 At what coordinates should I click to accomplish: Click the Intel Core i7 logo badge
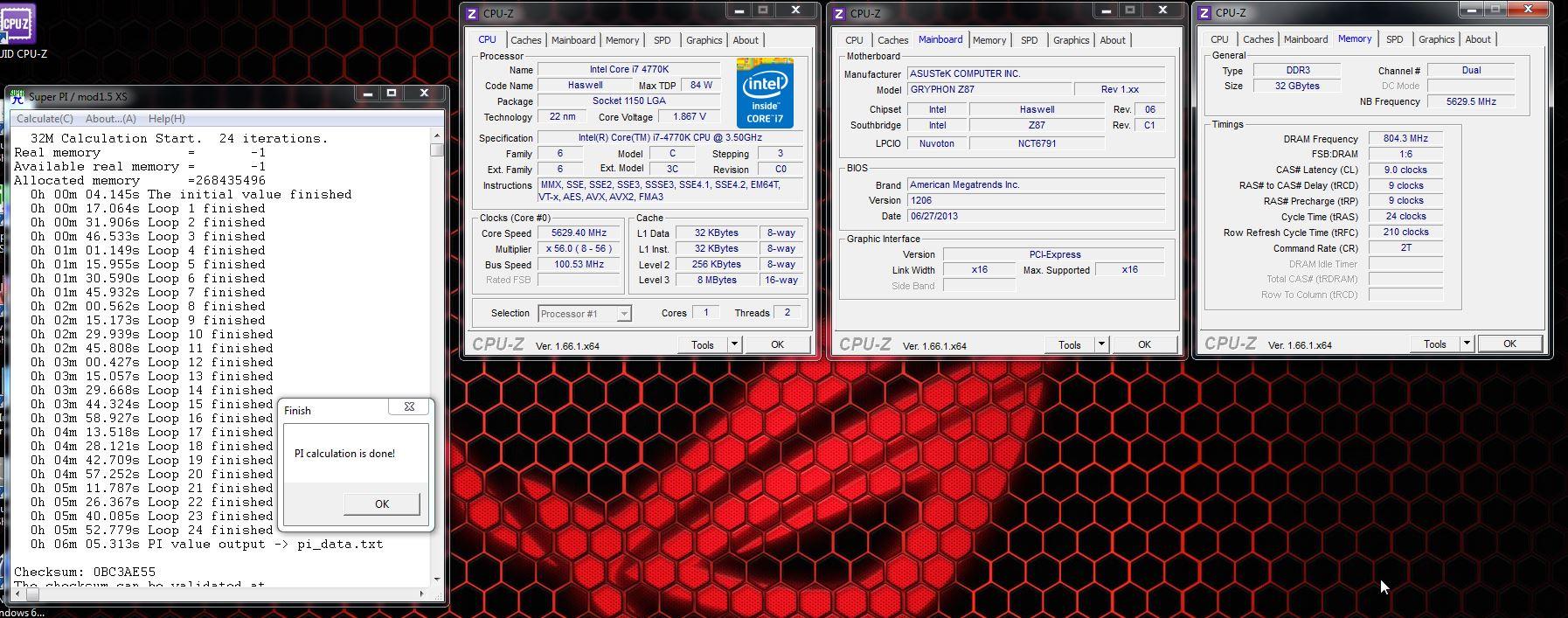(765, 93)
